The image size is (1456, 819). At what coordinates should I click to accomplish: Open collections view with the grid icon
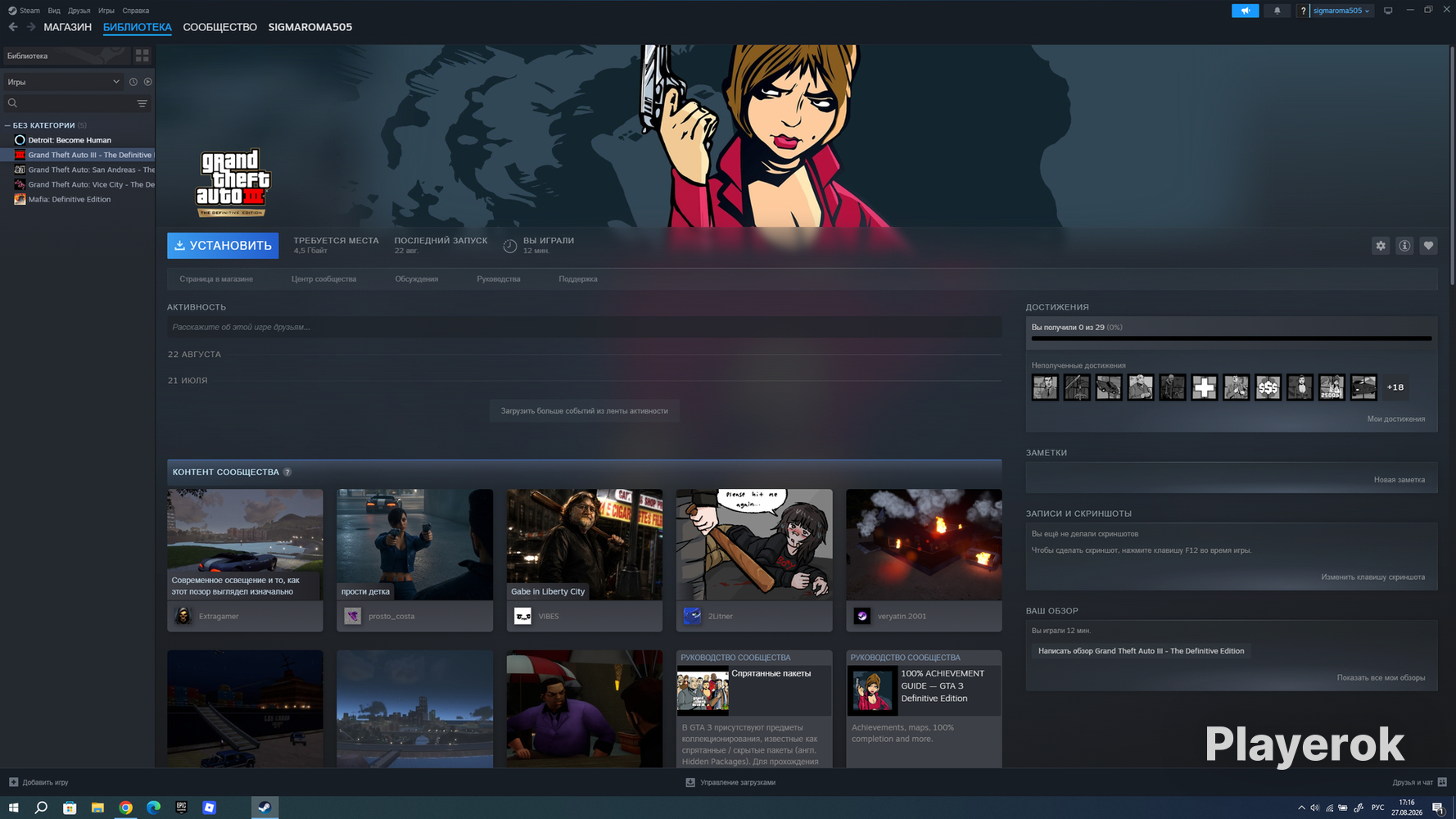[142, 56]
